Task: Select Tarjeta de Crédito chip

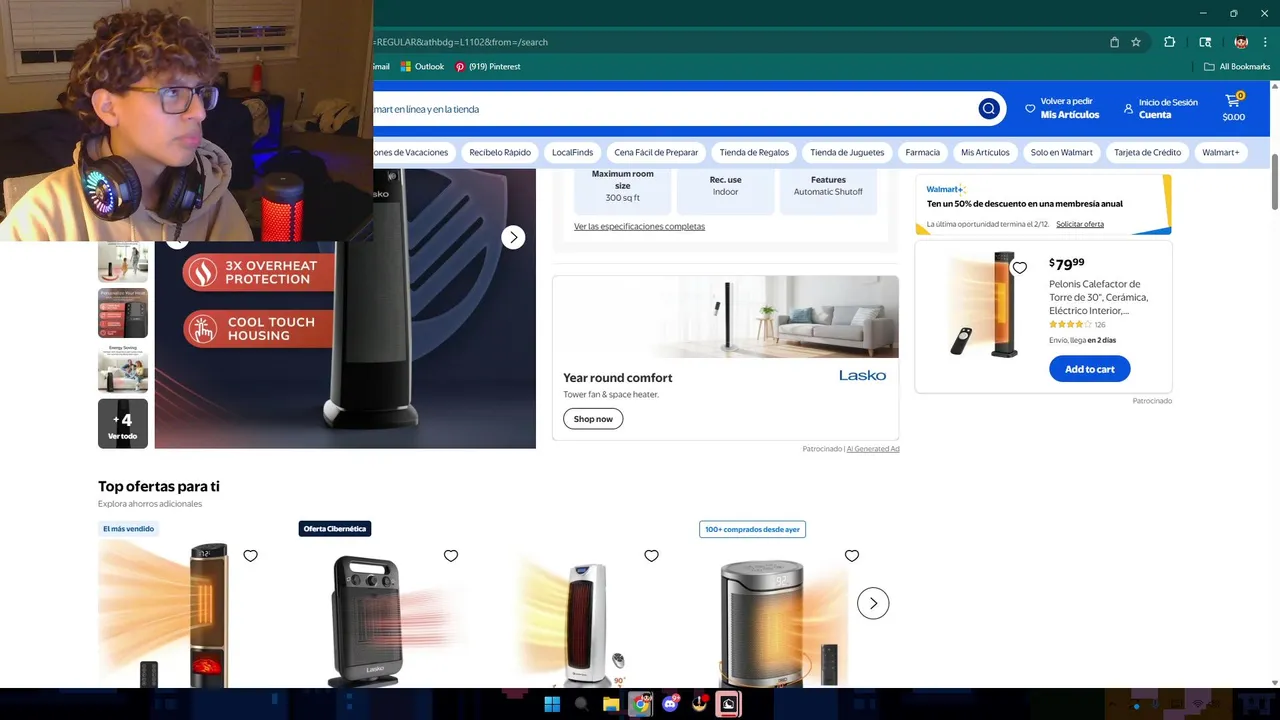Action: tap(1147, 152)
